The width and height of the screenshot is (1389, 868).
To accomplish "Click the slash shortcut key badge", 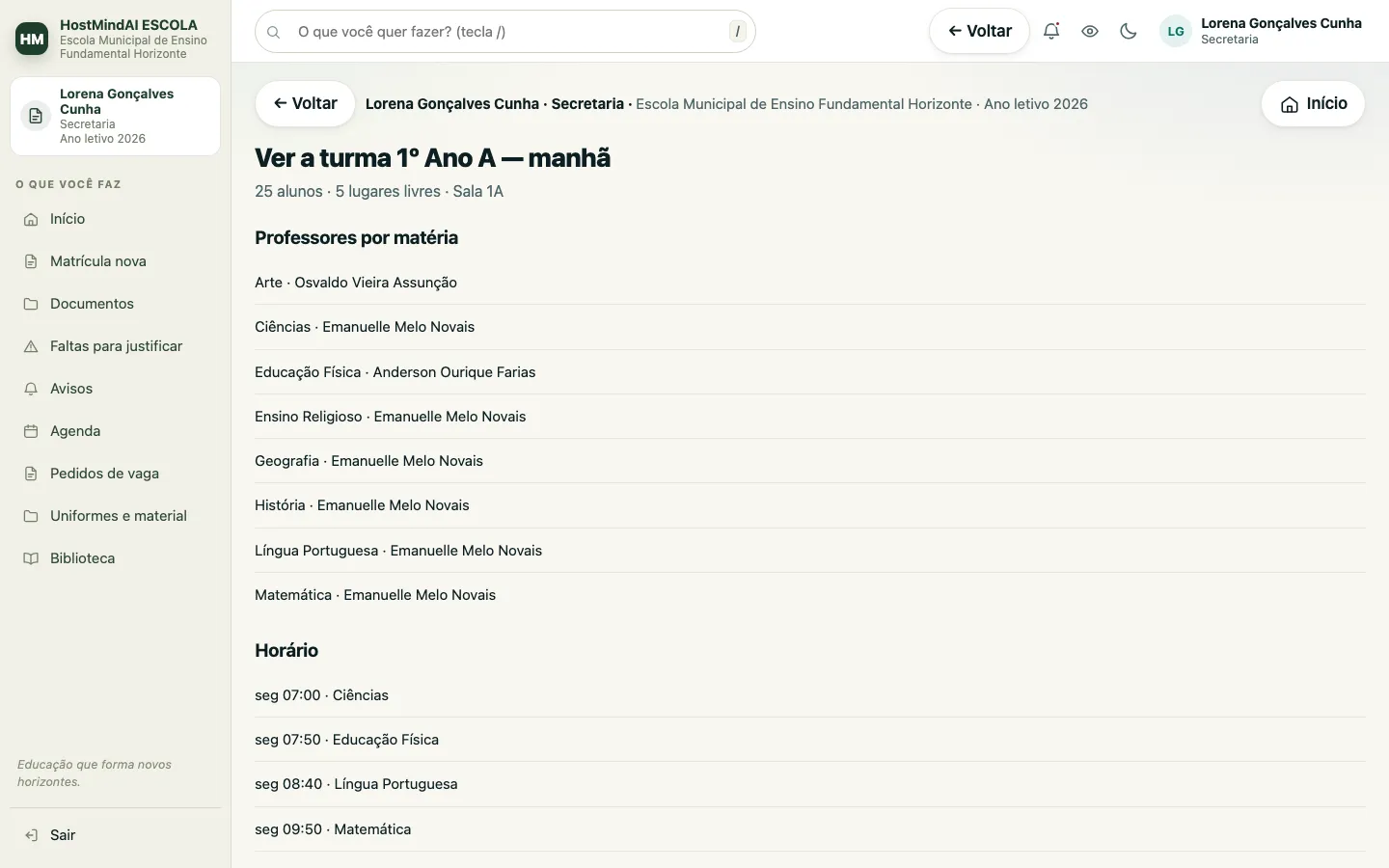I will pos(738,32).
